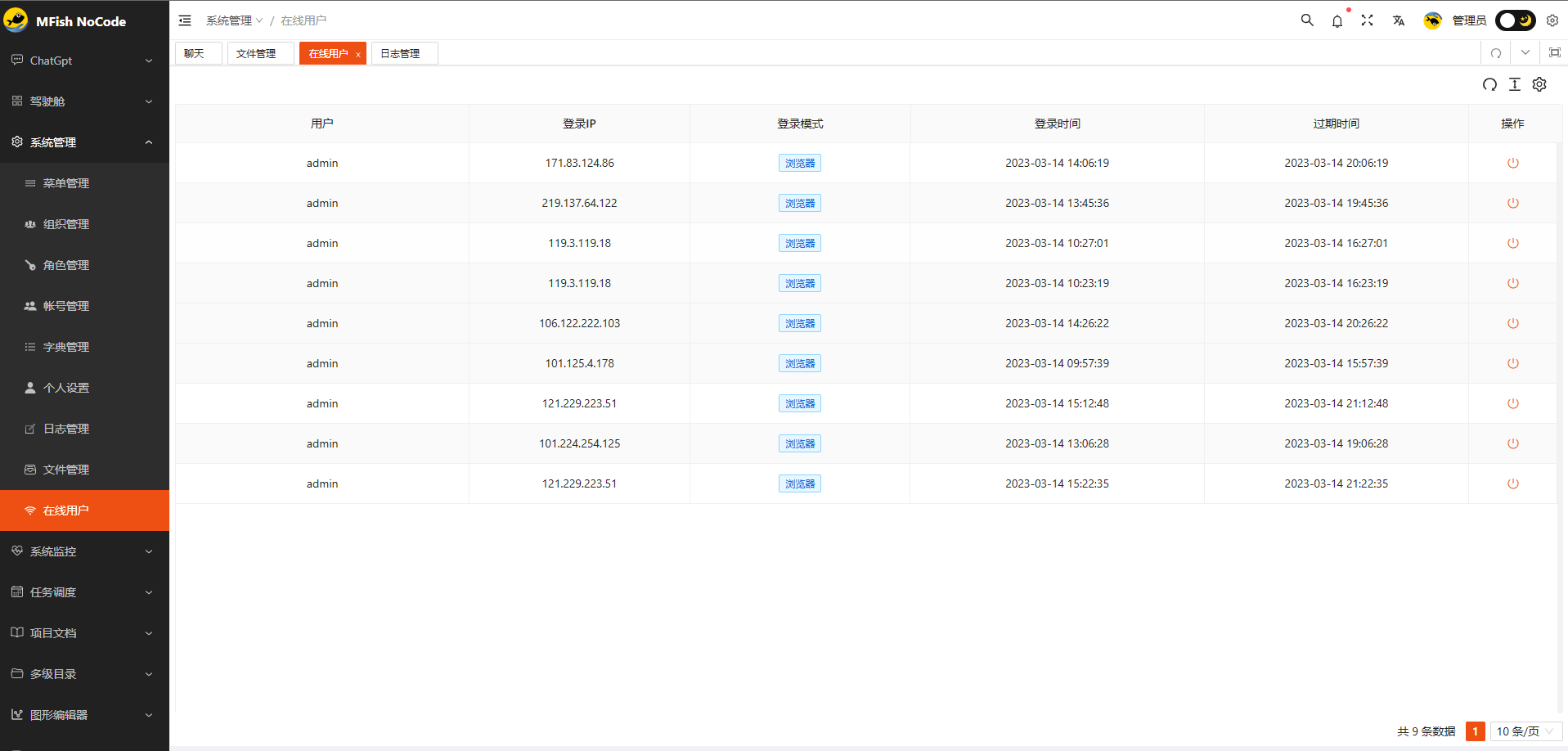The height and width of the screenshot is (751, 1568).
Task: Click the 管理员 user name
Action: (1469, 20)
